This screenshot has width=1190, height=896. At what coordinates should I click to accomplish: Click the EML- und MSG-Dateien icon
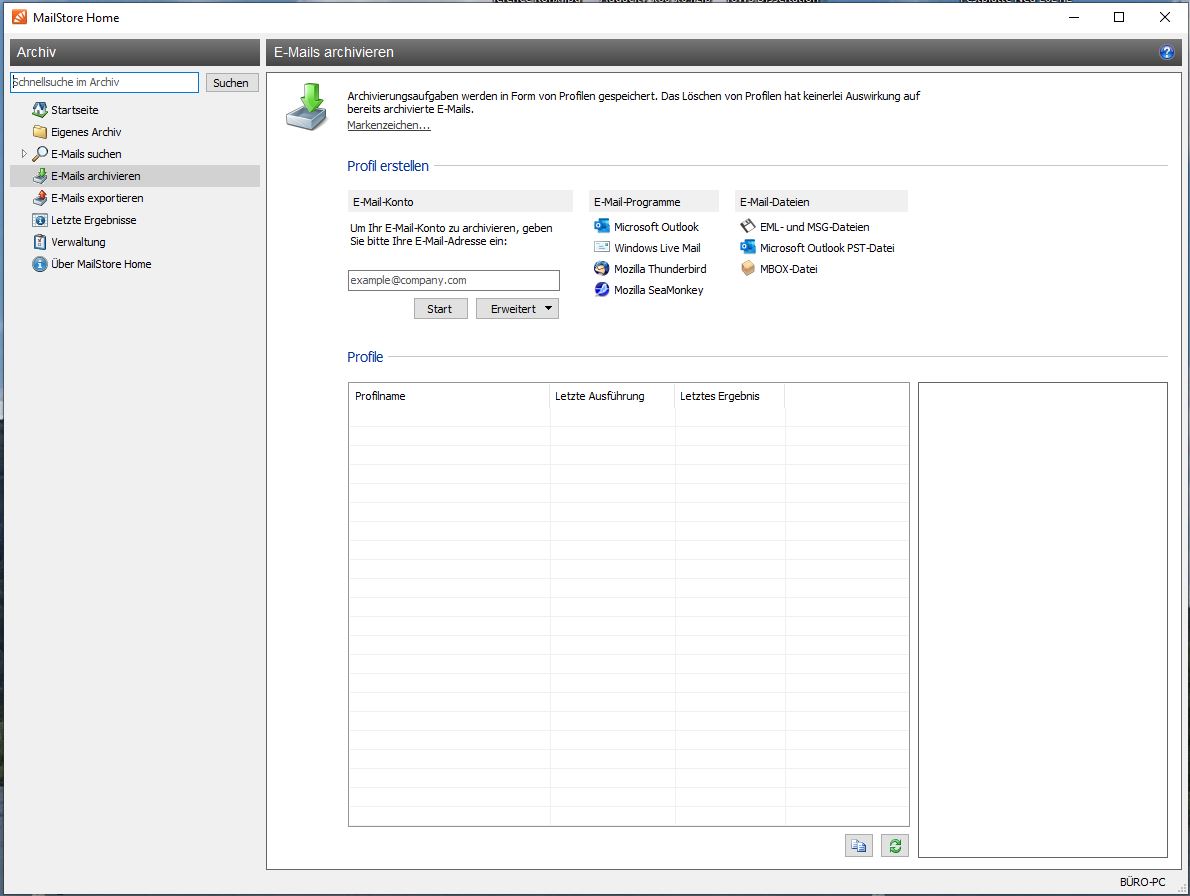click(748, 226)
